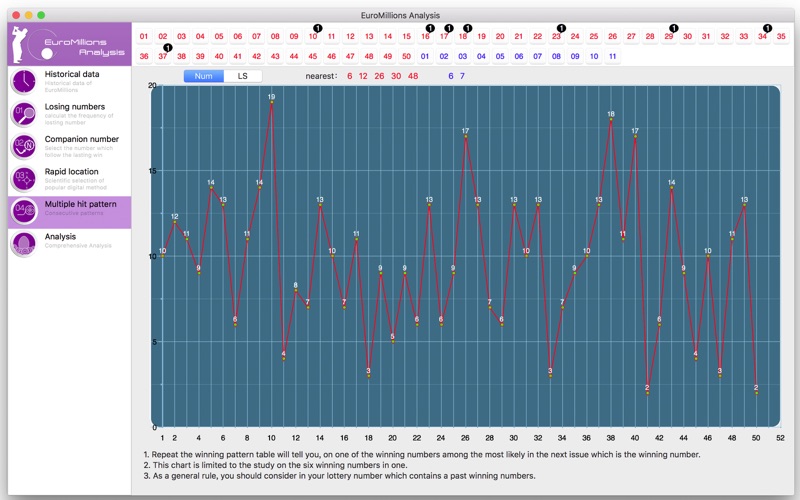800x500 pixels.
Task: Click the EuroMillions Analysis window title
Action: coord(400,15)
